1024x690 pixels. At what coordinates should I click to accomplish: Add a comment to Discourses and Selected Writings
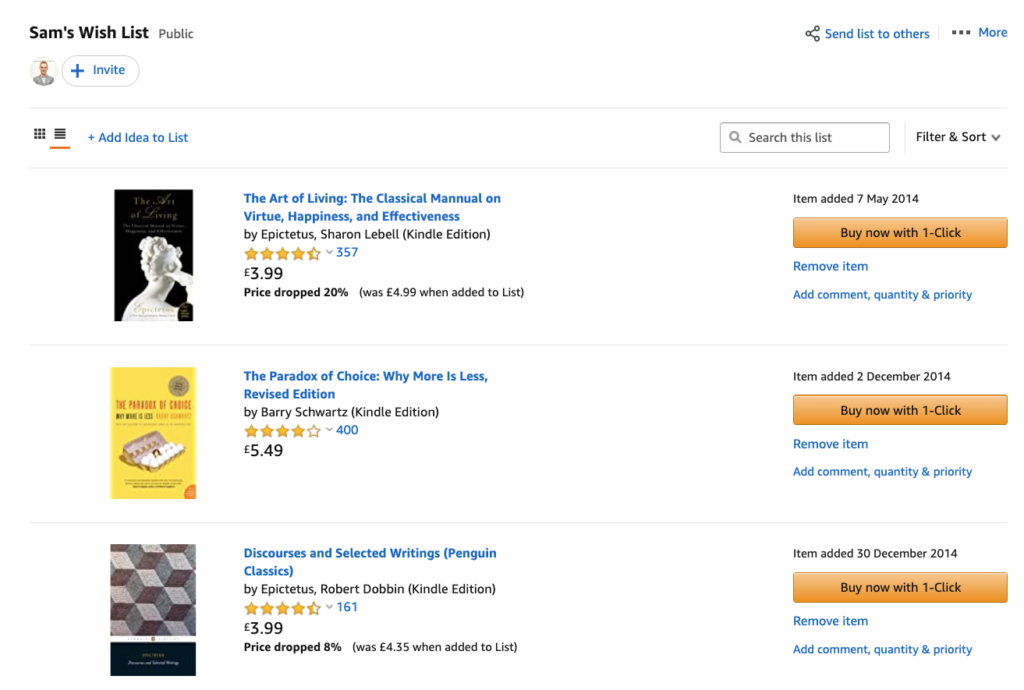click(882, 649)
